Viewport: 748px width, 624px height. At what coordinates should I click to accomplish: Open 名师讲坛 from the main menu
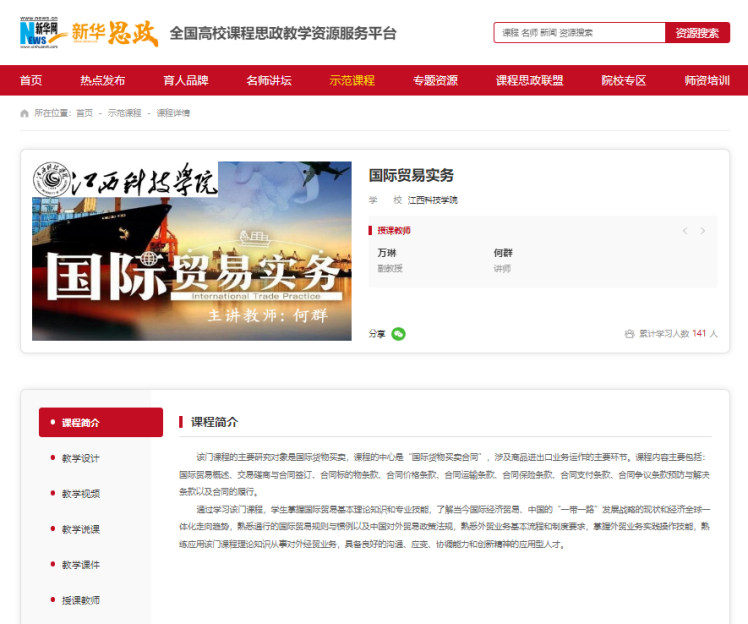(268, 80)
